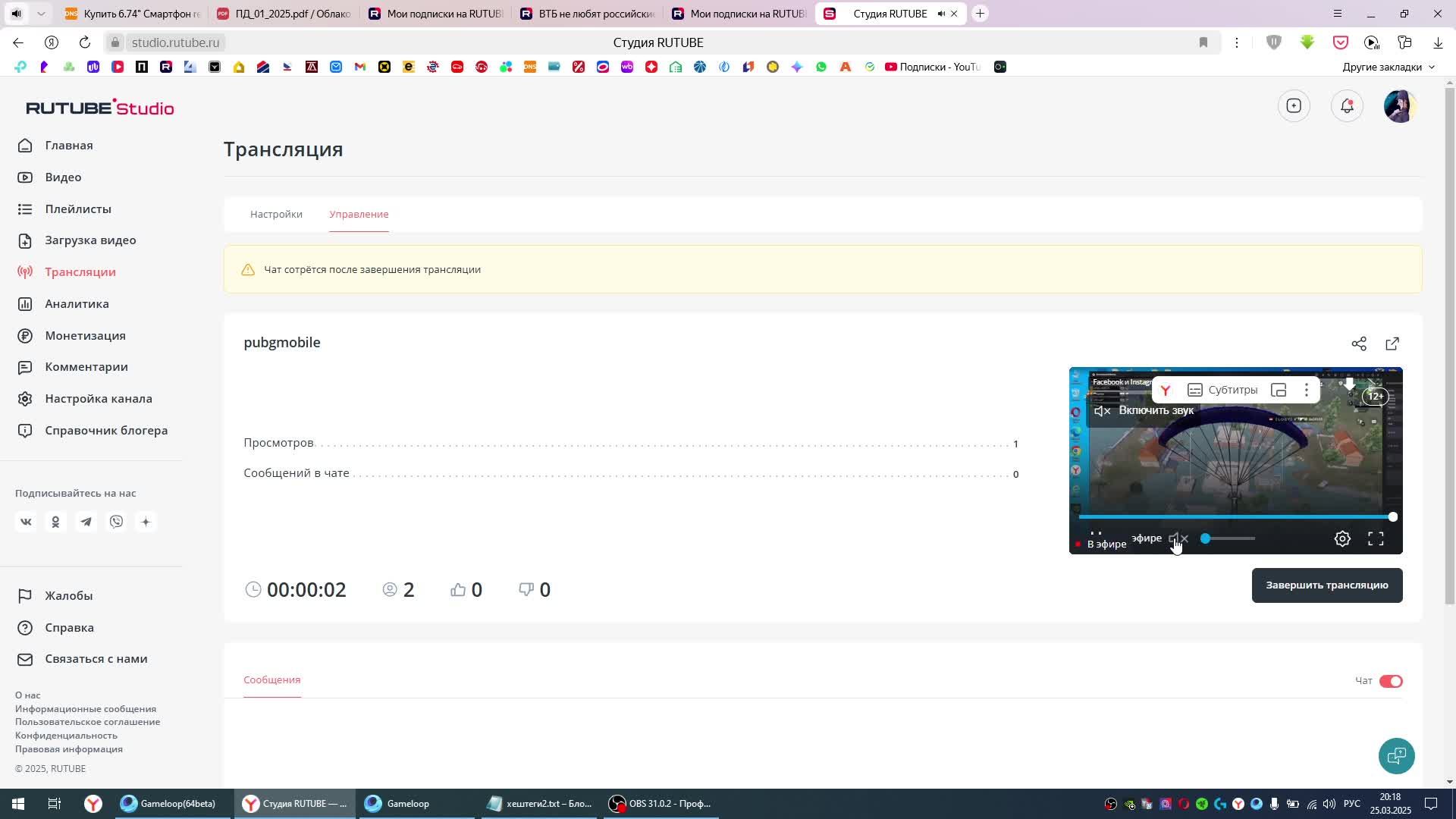
Task: Open the user profile avatar menu
Action: 1399,106
